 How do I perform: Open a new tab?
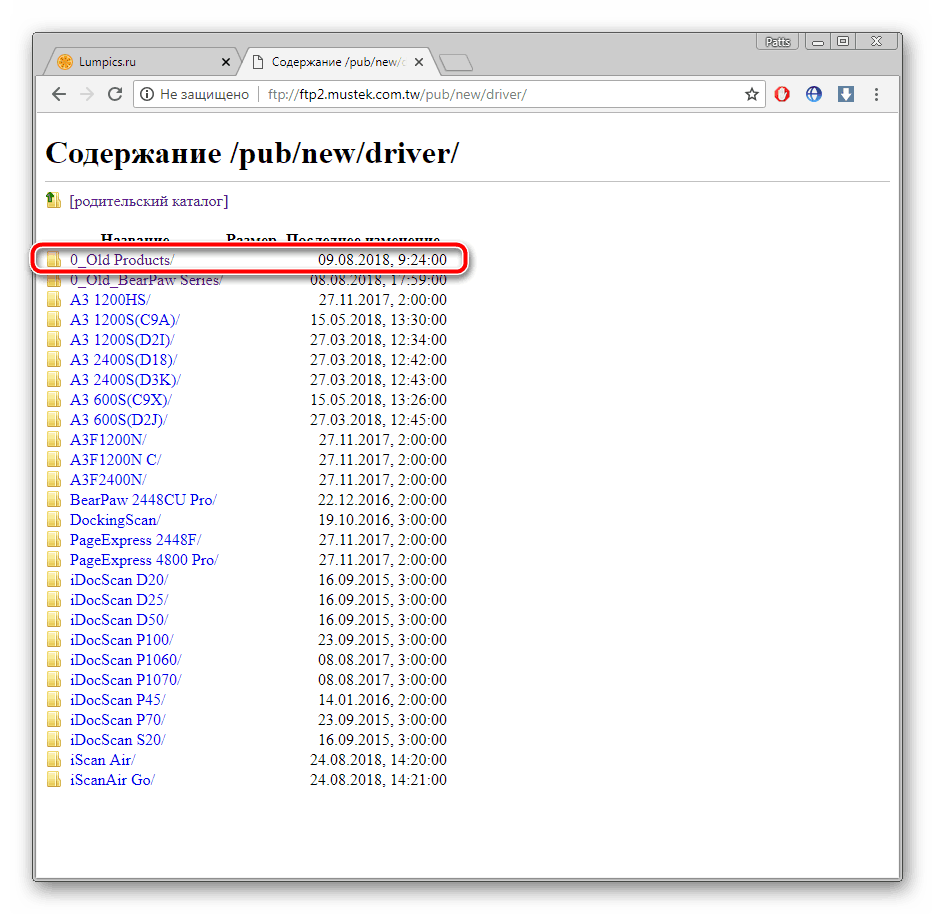pos(456,63)
